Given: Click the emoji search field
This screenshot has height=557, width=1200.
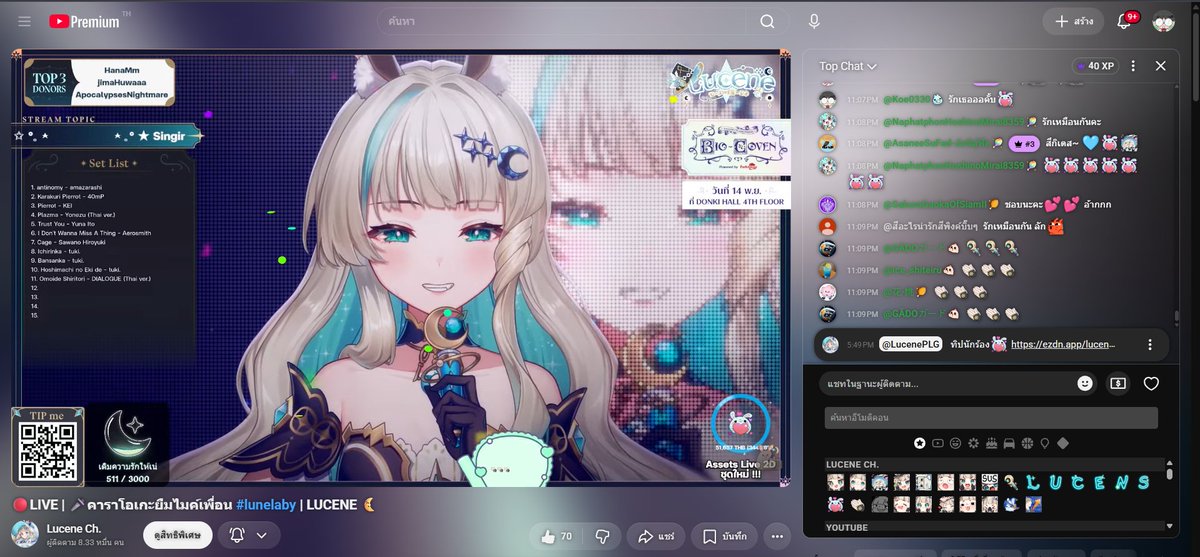Looking at the screenshot, I should tap(991, 418).
